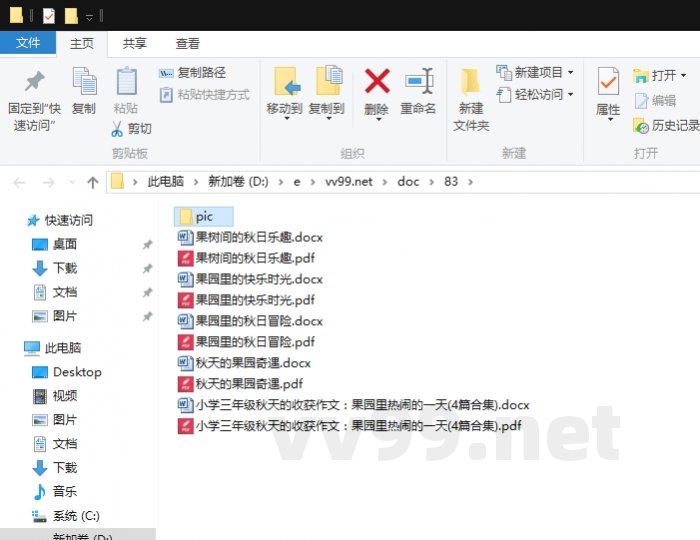Open Desktop under 此电脑
Image resolution: width=700 pixels, height=540 pixels.
coord(67,372)
